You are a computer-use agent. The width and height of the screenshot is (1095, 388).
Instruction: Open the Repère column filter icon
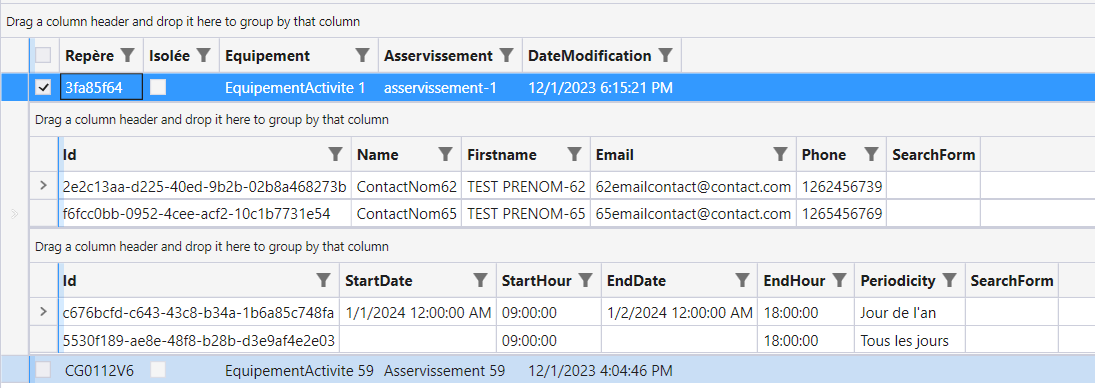click(x=127, y=55)
